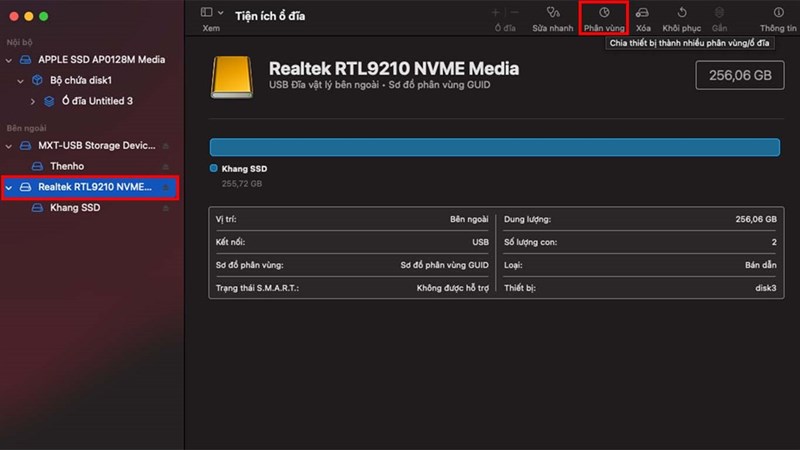Collapse the APPLE SSD AP0128M Media tree
The image size is (800, 450).
click(10, 60)
